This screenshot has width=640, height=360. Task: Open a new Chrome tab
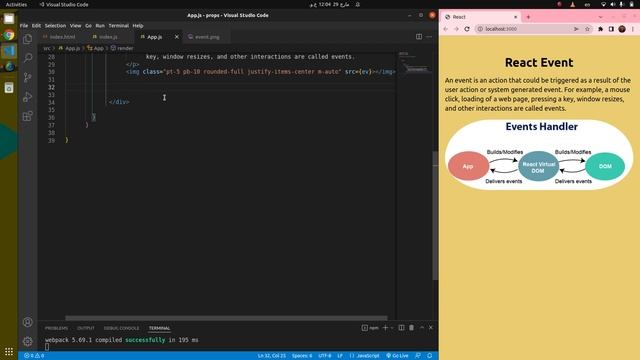coord(528,17)
